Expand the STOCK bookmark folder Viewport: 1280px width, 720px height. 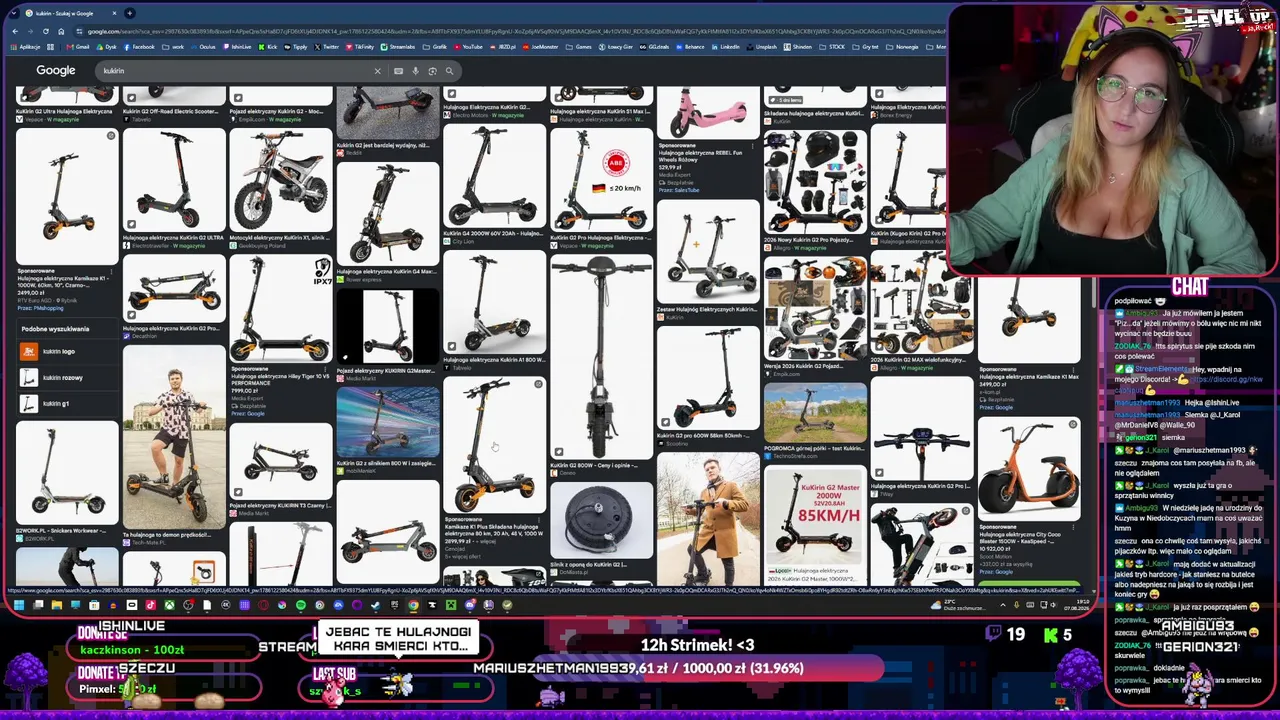point(832,47)
